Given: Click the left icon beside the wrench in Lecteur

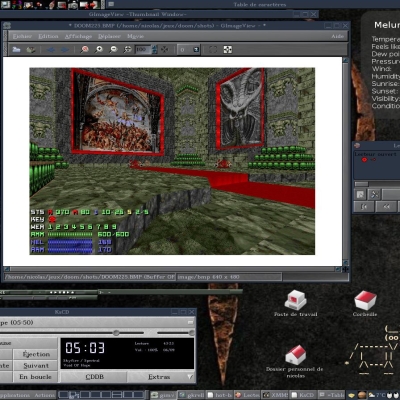Looking at the screenshot, I should [360, 194].
